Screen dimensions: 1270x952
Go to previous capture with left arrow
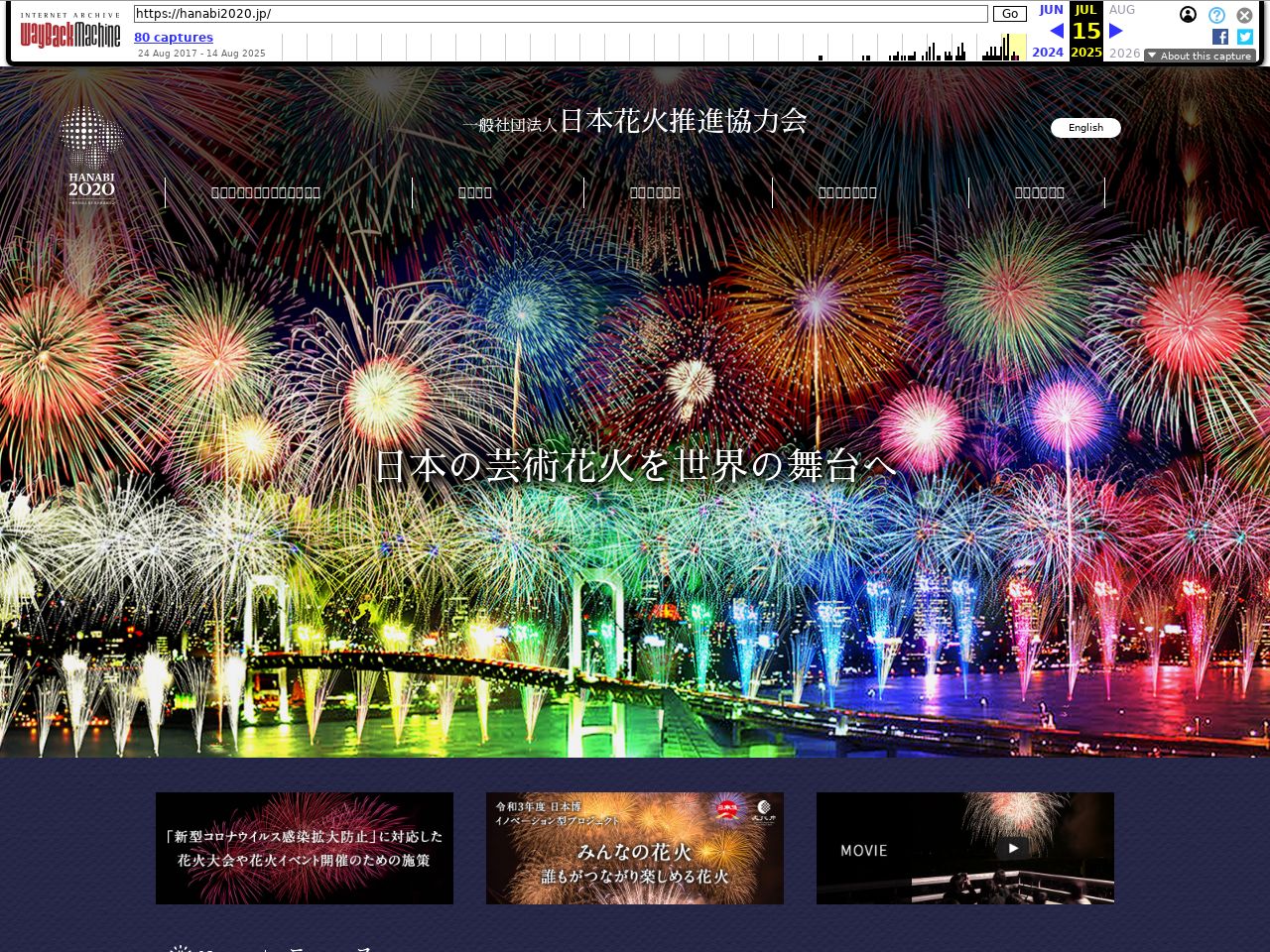pos(1056,31)
